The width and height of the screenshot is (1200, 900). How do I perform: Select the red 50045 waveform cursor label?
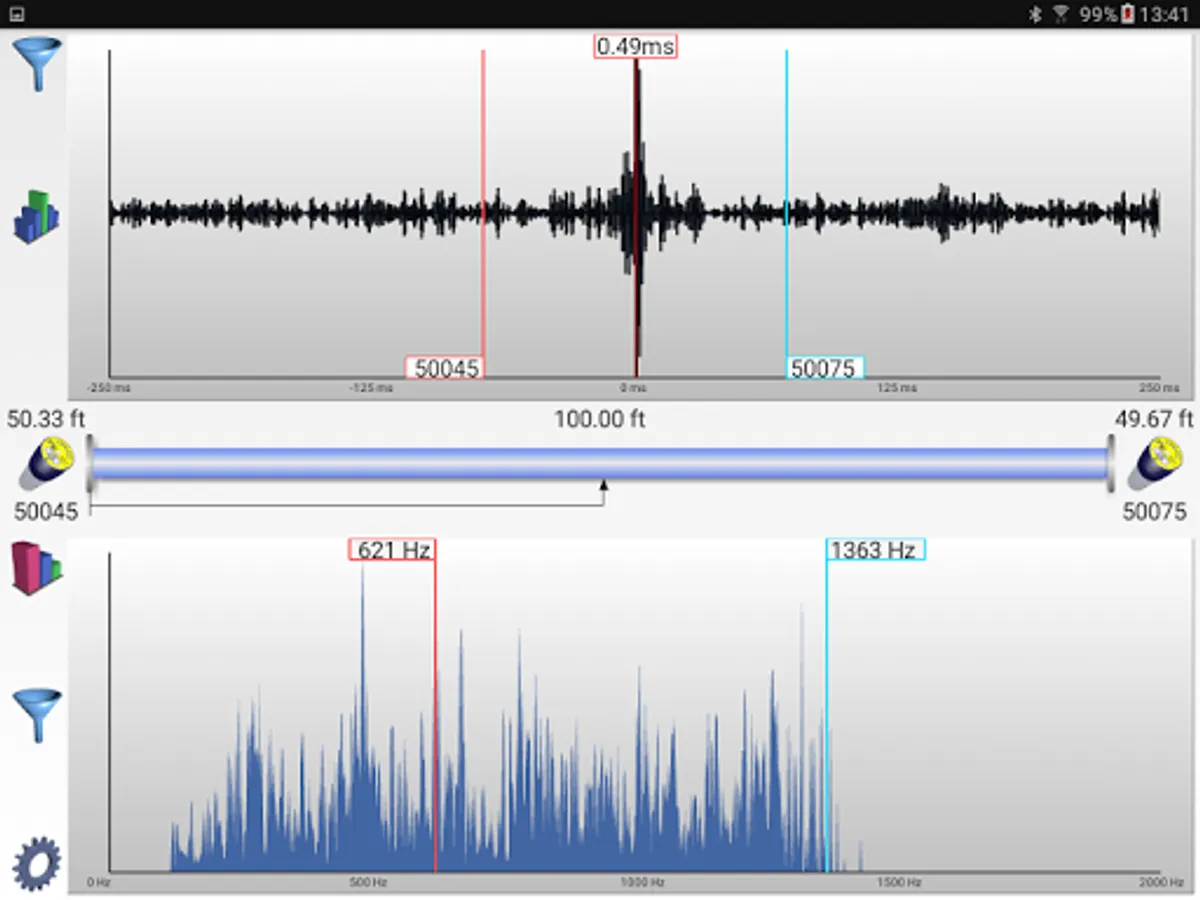pos(445,368)
